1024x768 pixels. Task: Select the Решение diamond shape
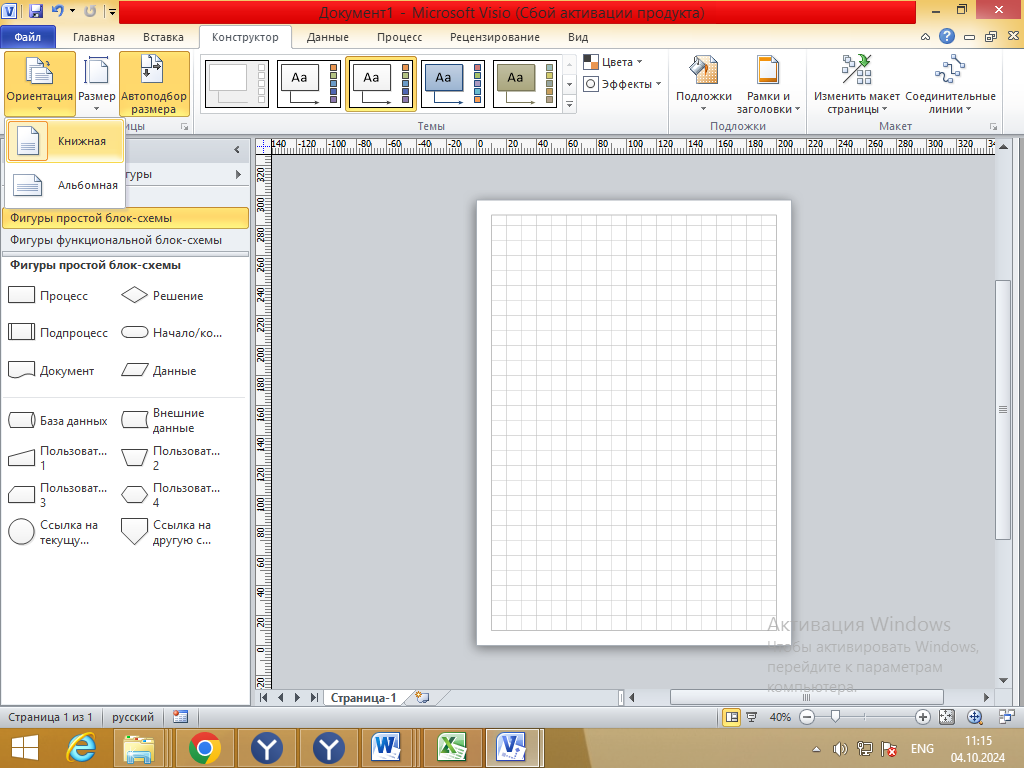[x=163, y=296]
